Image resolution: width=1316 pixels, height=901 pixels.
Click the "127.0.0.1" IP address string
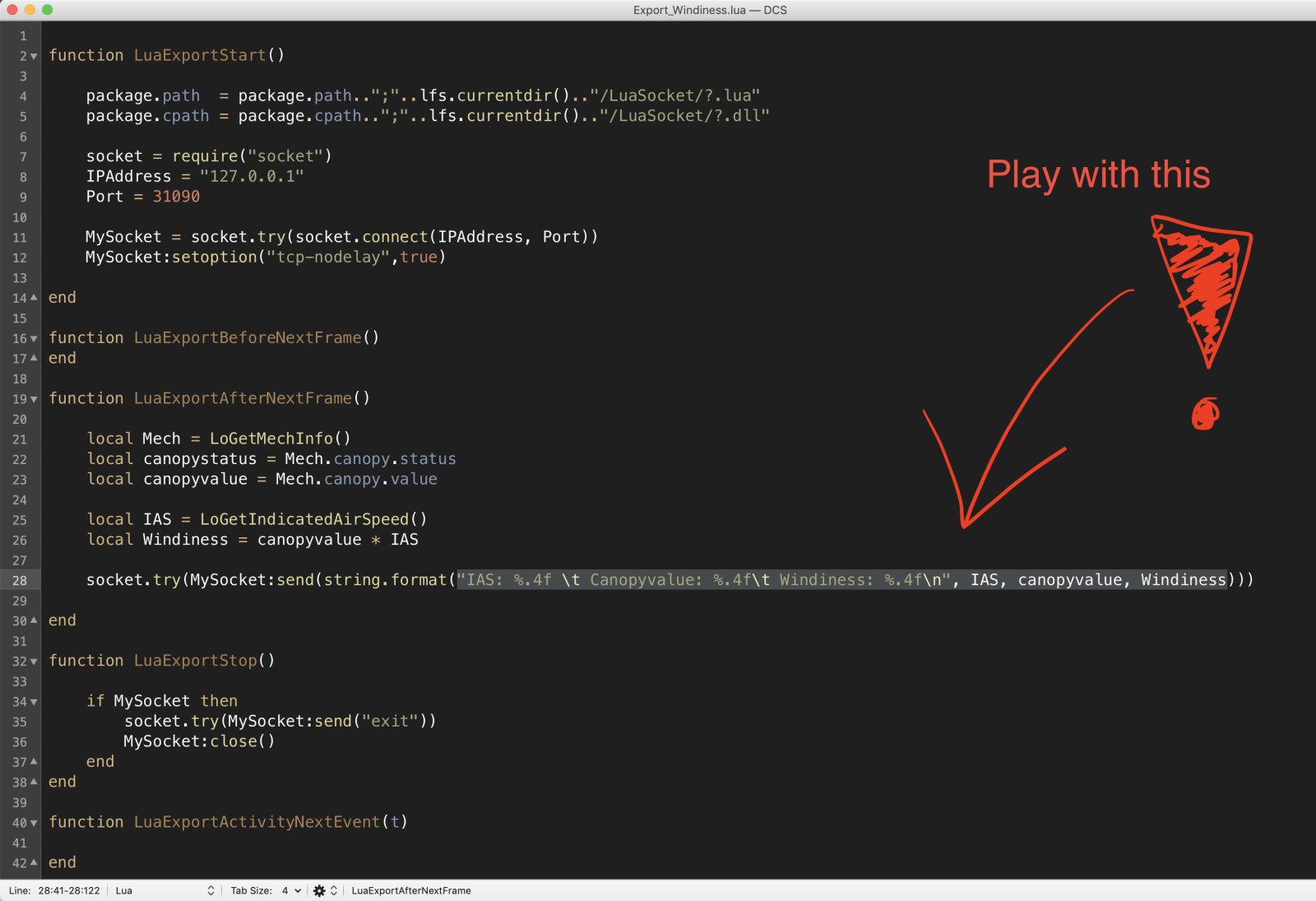coord(252,176)
